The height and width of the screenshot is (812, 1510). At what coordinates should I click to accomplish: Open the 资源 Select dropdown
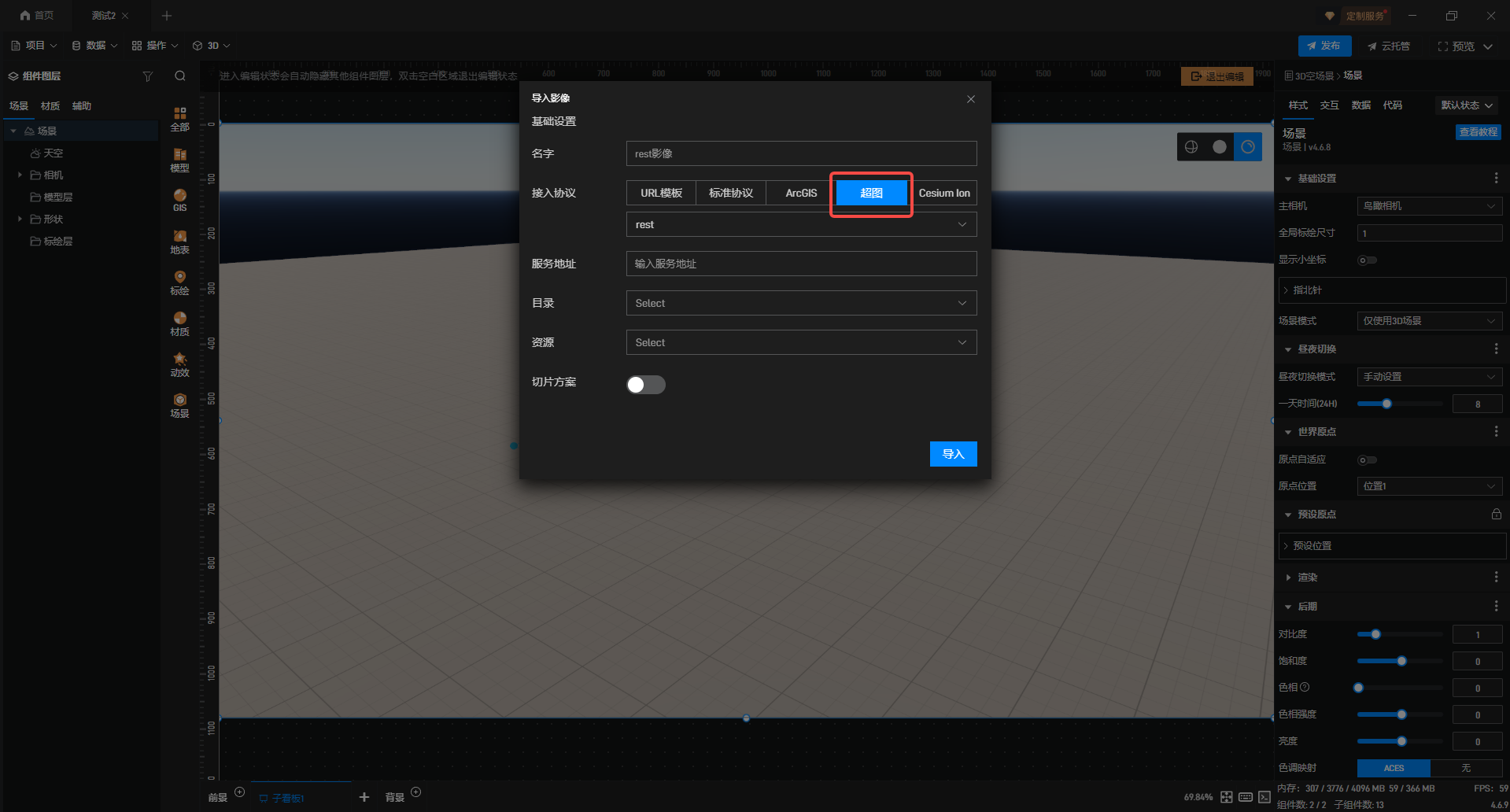[x=800, y=342]
